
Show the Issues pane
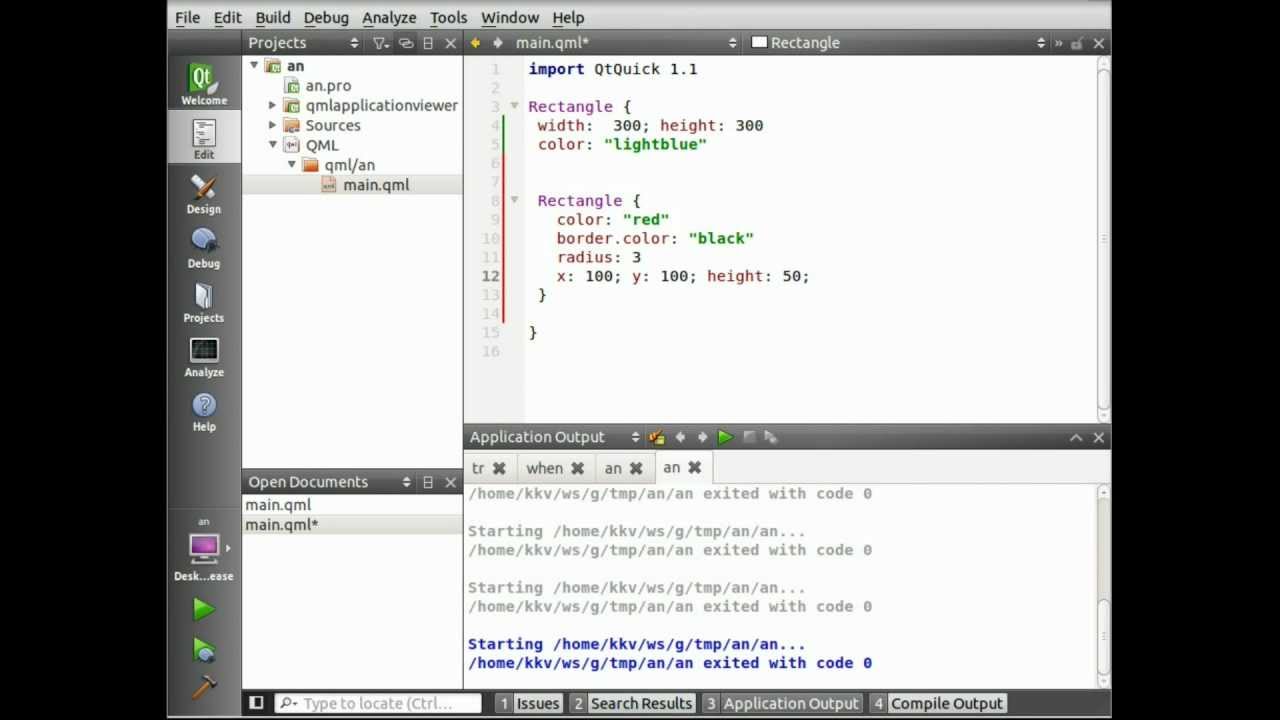pos(528,703)
